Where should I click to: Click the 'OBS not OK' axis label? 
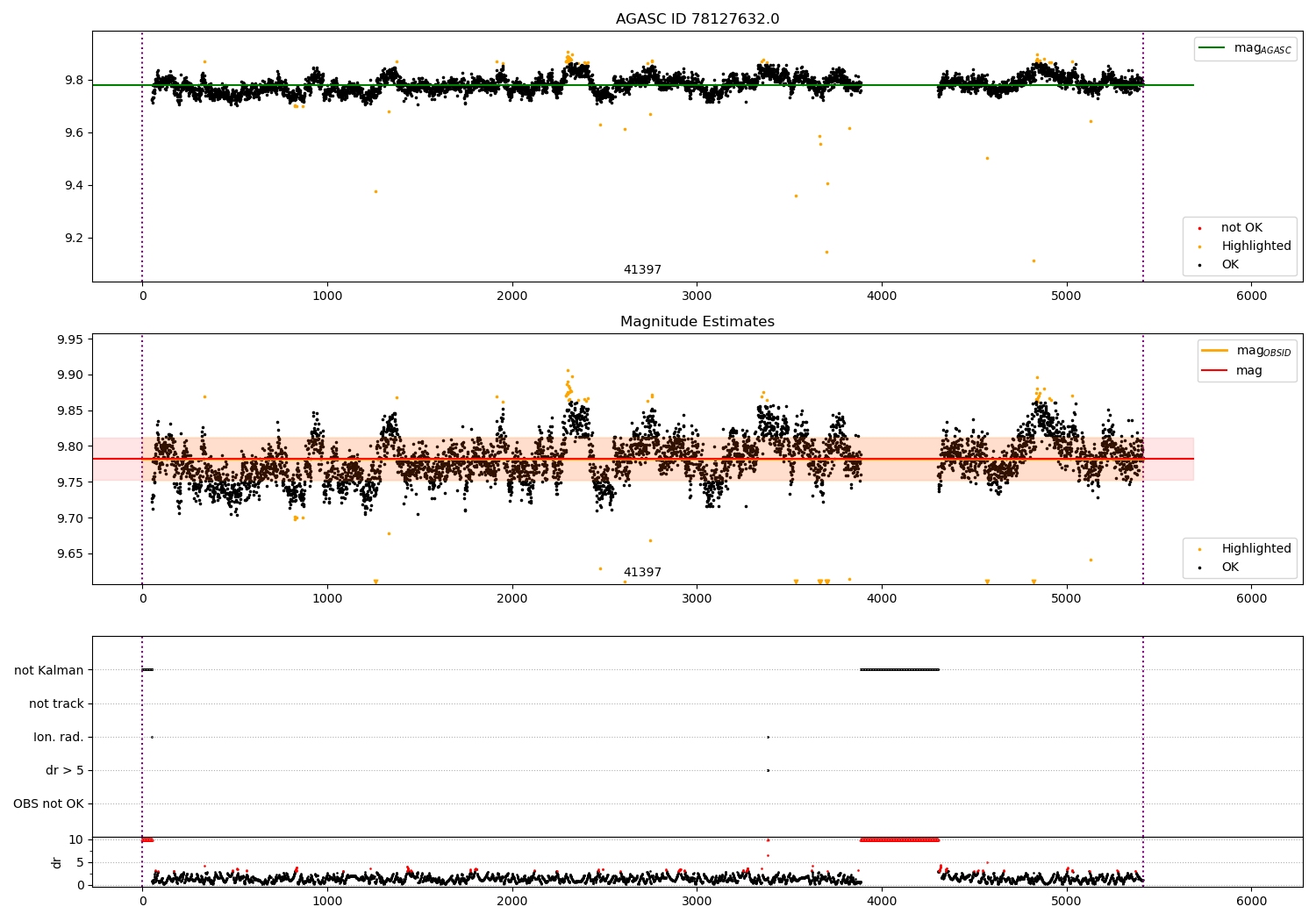[49, 804]
